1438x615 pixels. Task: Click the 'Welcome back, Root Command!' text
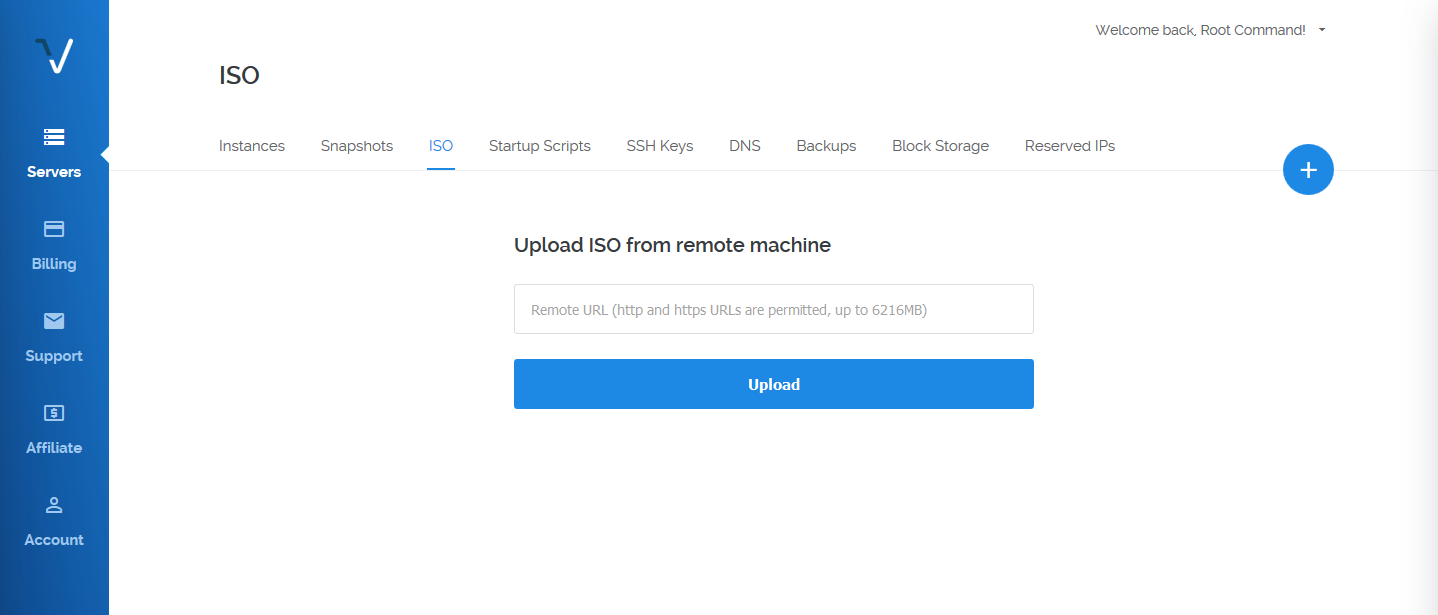1200,30
